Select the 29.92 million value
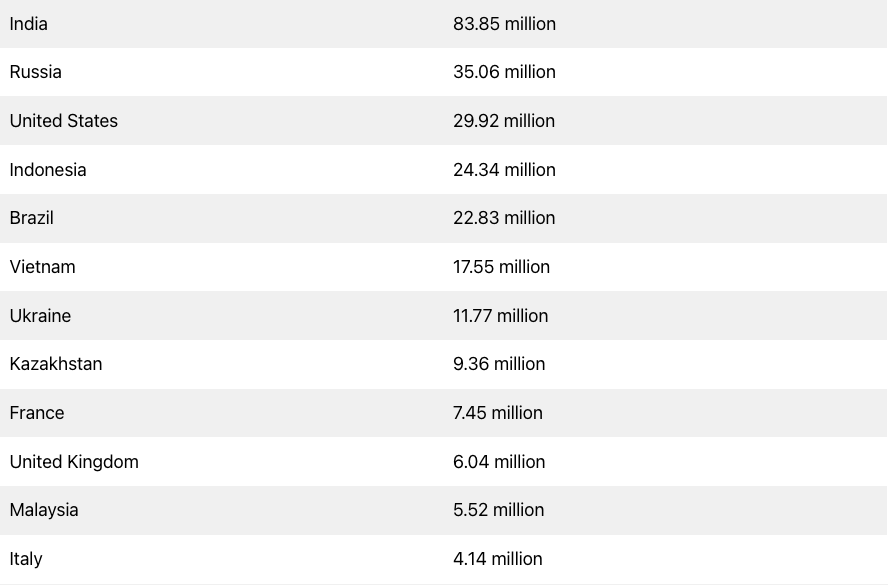 pos(503,121)
